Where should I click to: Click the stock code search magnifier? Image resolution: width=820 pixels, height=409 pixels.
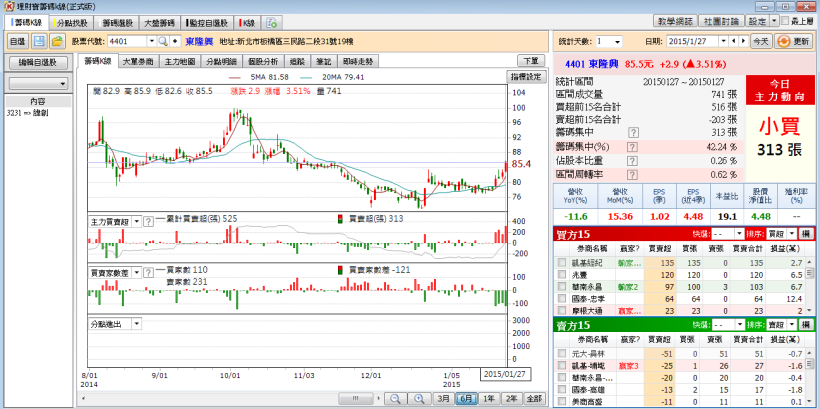(x=163, y=41)
